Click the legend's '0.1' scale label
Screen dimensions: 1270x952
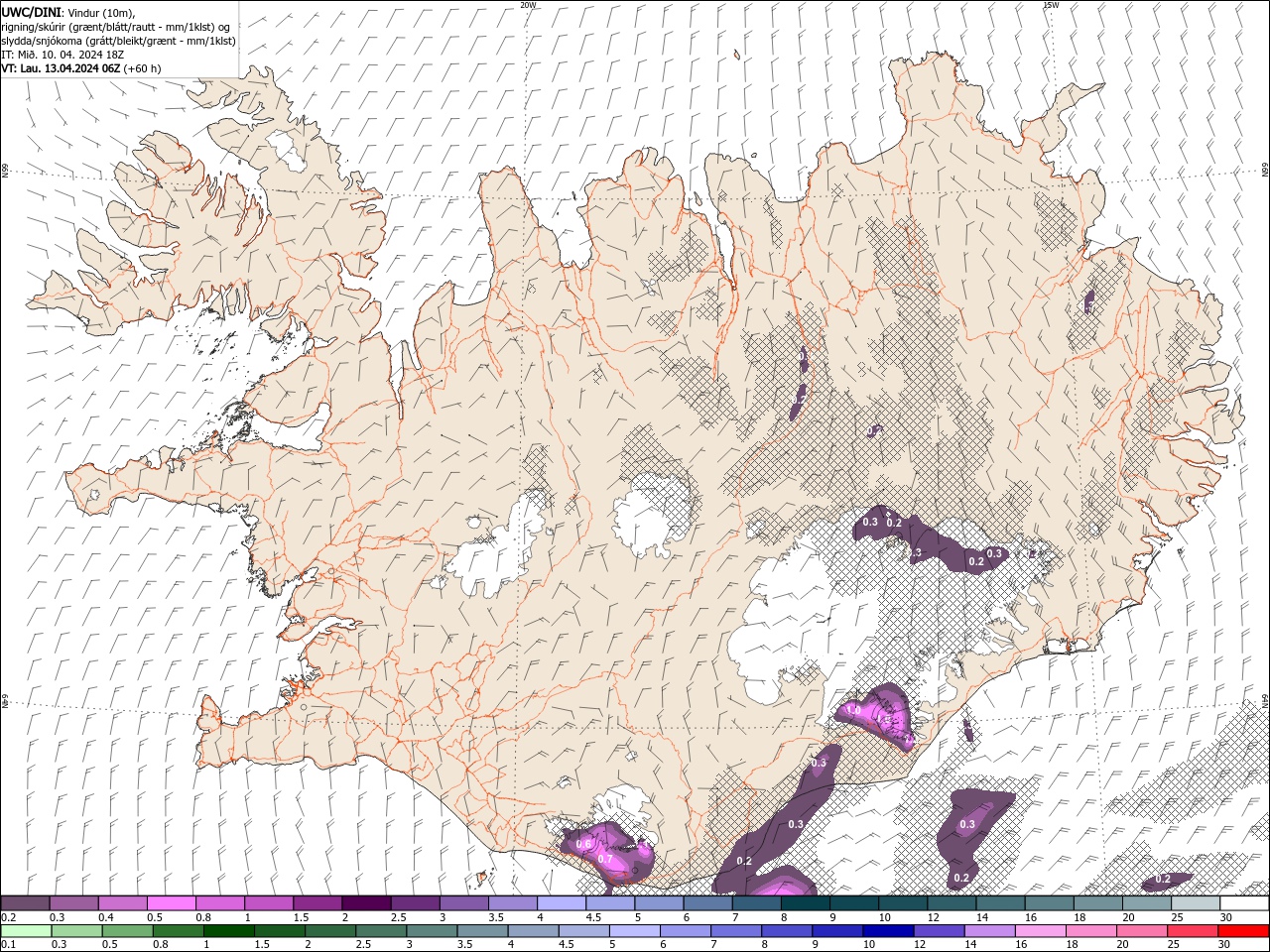[7, 945]
